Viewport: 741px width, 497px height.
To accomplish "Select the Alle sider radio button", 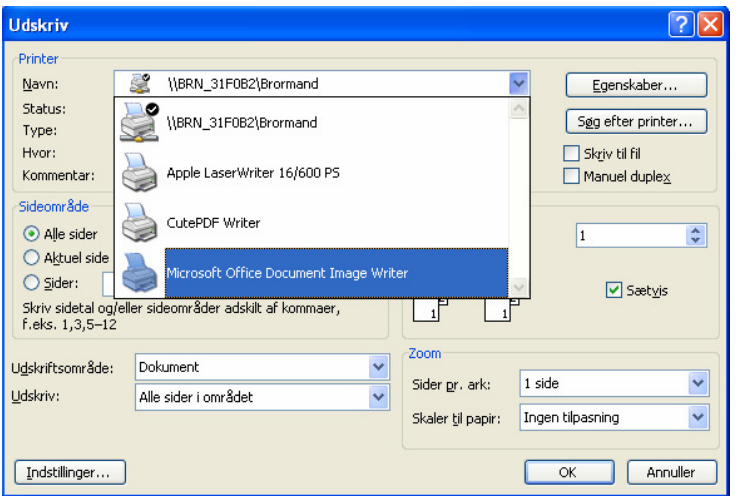I will 31,234.
